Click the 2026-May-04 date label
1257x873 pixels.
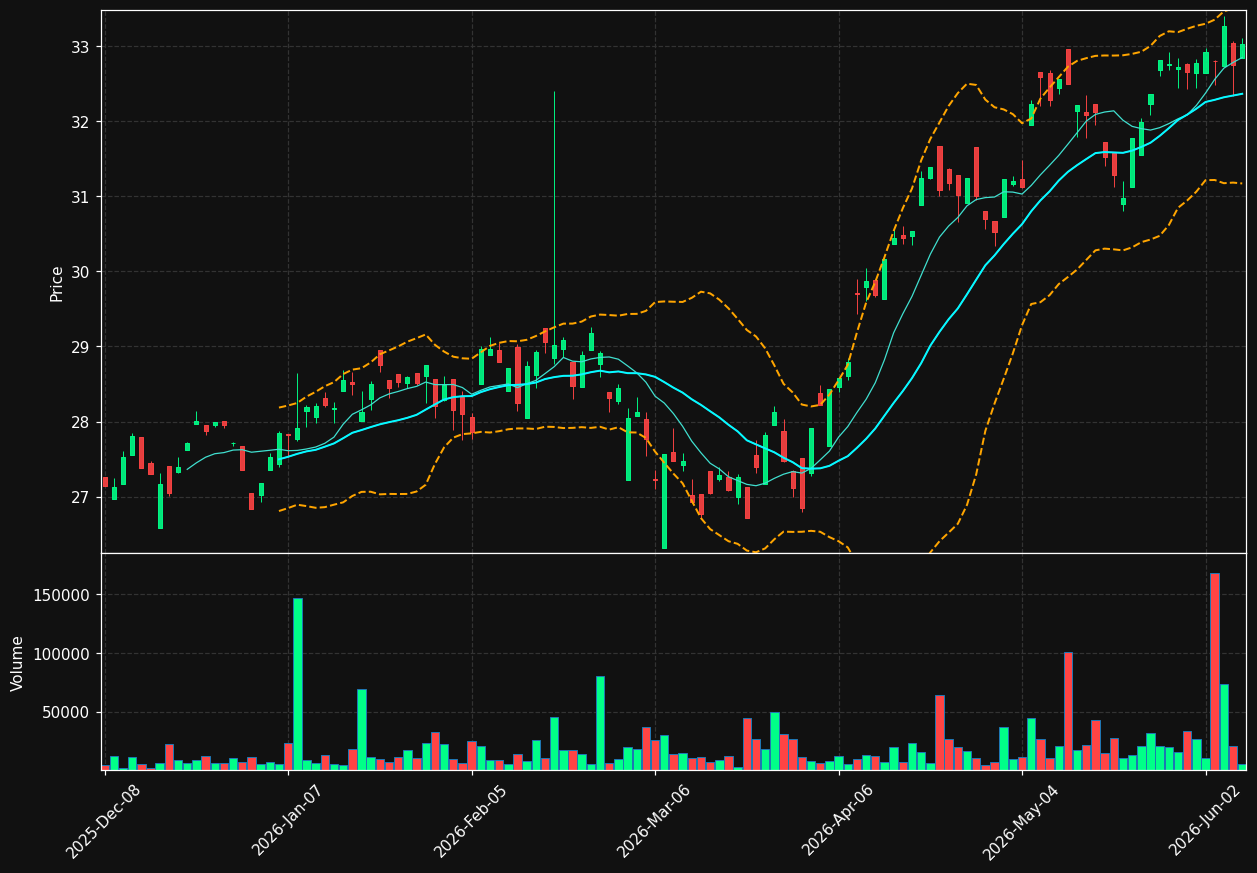click(x=1021, y=821)
